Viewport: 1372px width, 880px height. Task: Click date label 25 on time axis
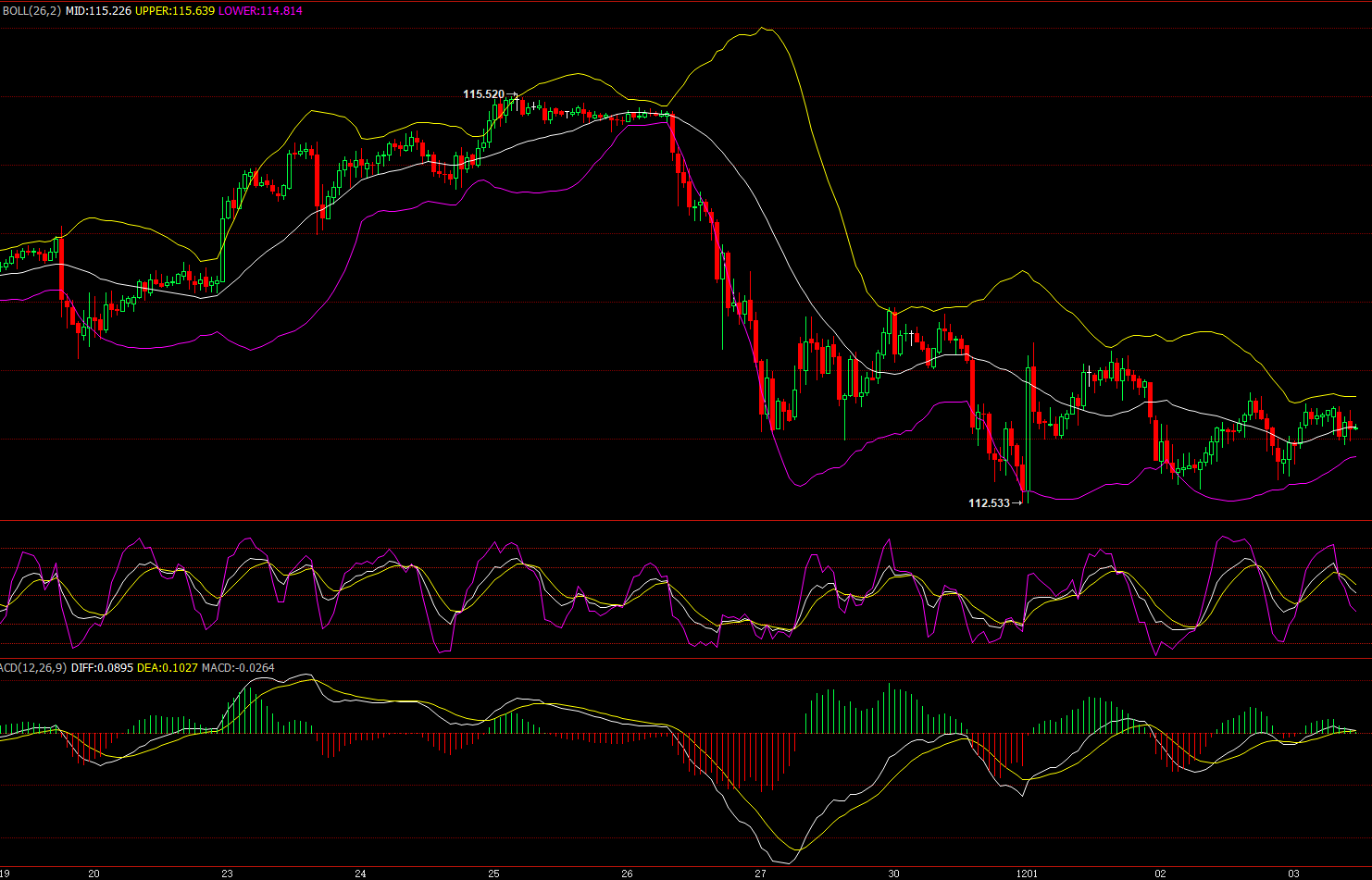click(493, 874)
